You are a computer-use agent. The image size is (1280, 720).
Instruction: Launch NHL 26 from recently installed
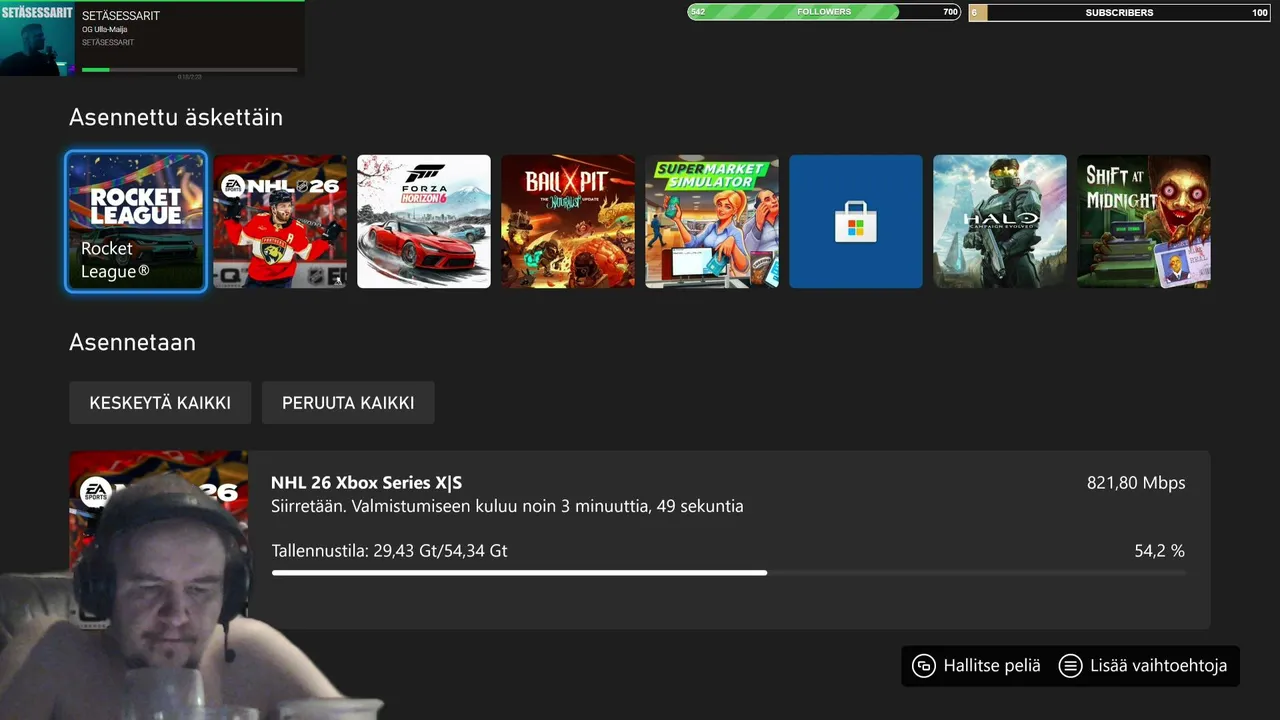pos(280,221)
